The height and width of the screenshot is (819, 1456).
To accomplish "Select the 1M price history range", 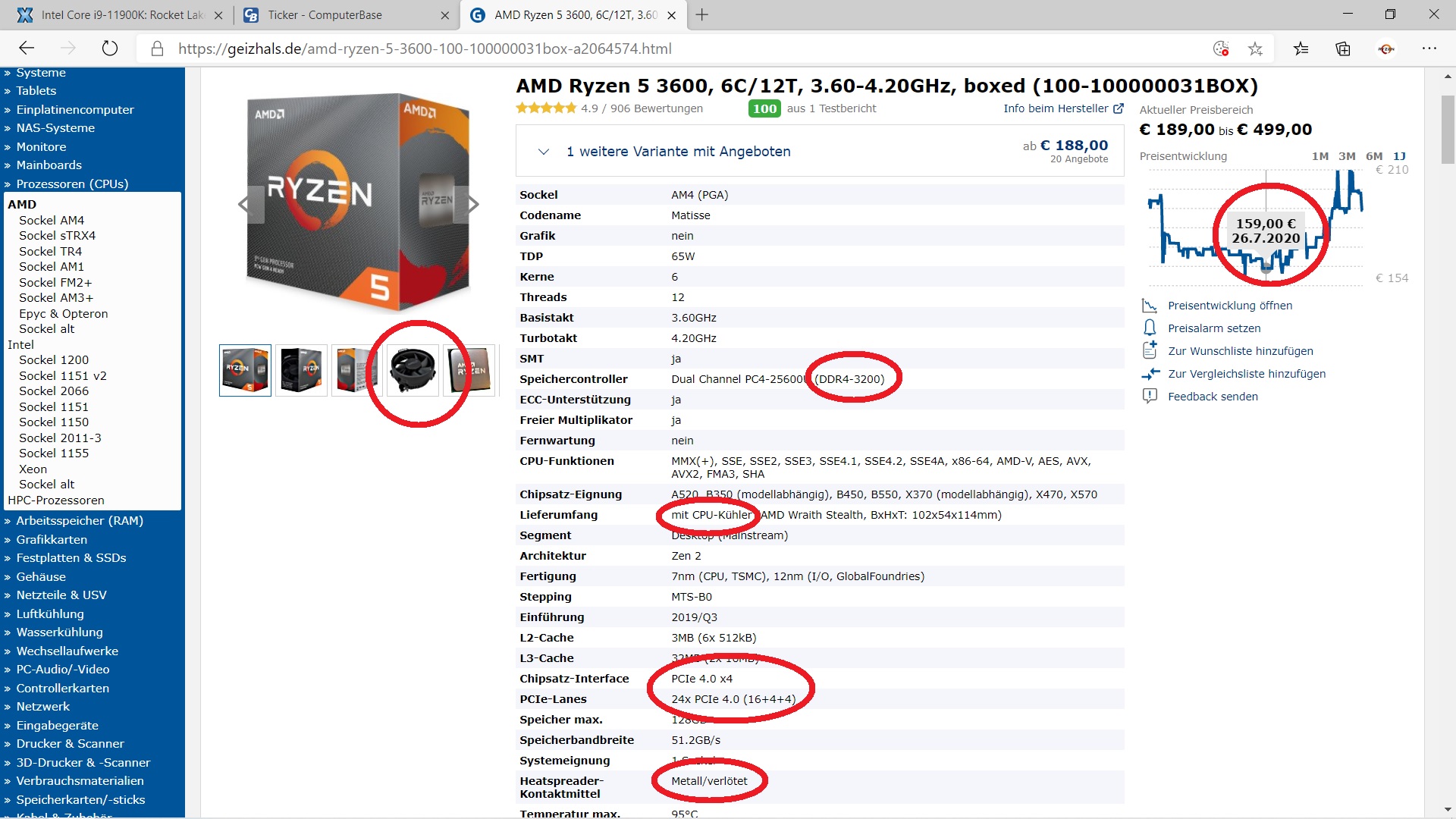I will click(x=1319, y=156).
